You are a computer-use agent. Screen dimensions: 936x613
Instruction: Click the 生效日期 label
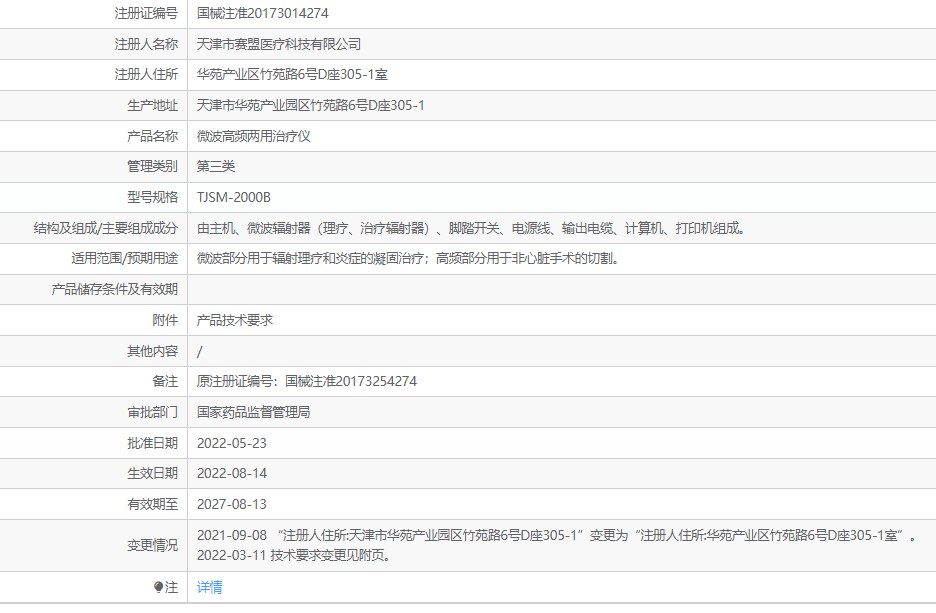pyautogui.click(x=152, y=473)
